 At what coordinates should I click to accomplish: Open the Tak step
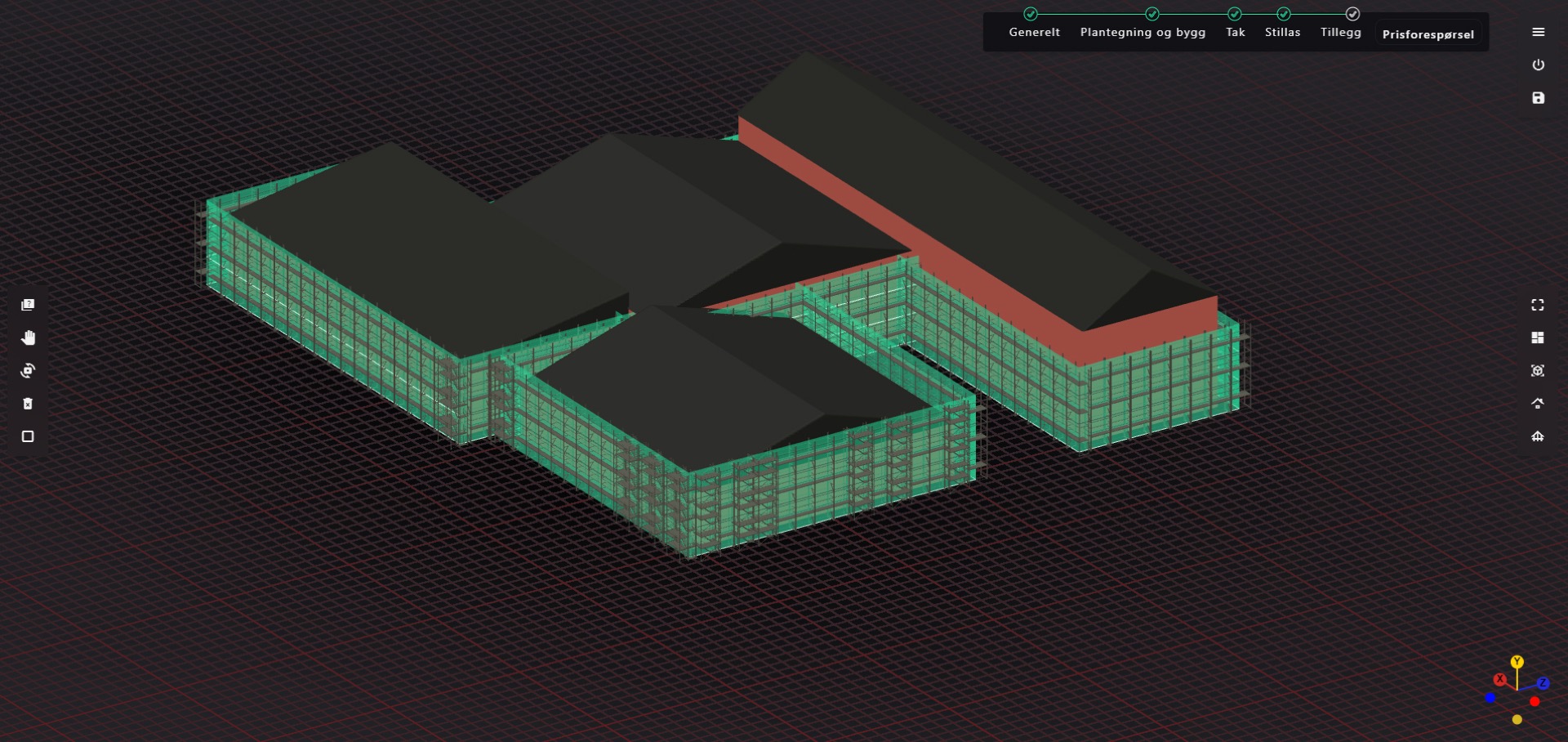pyautogui.click(x=1235, y=32)
